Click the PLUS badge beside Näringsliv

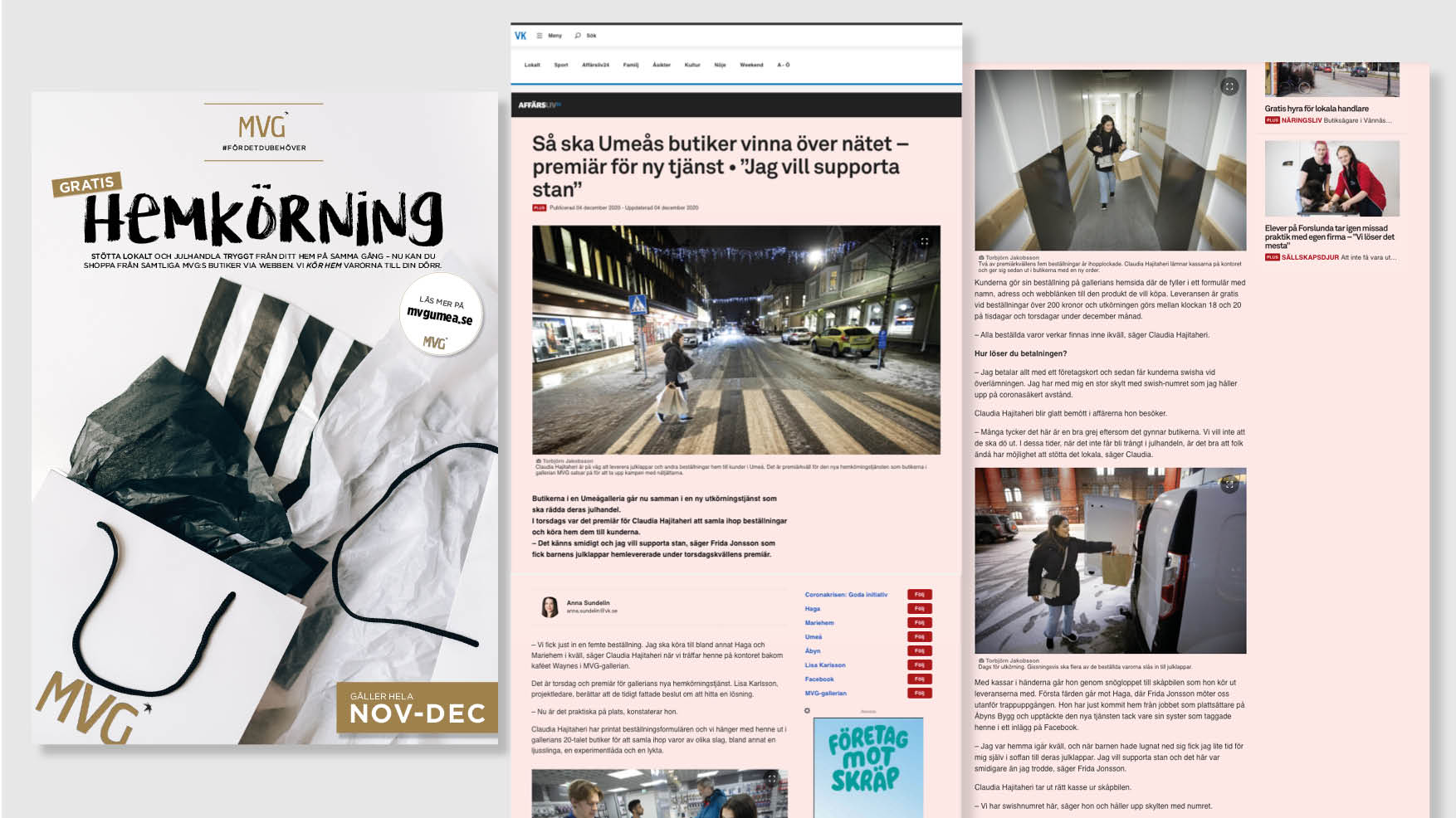pyautogui.click(x=1272, y=120)
